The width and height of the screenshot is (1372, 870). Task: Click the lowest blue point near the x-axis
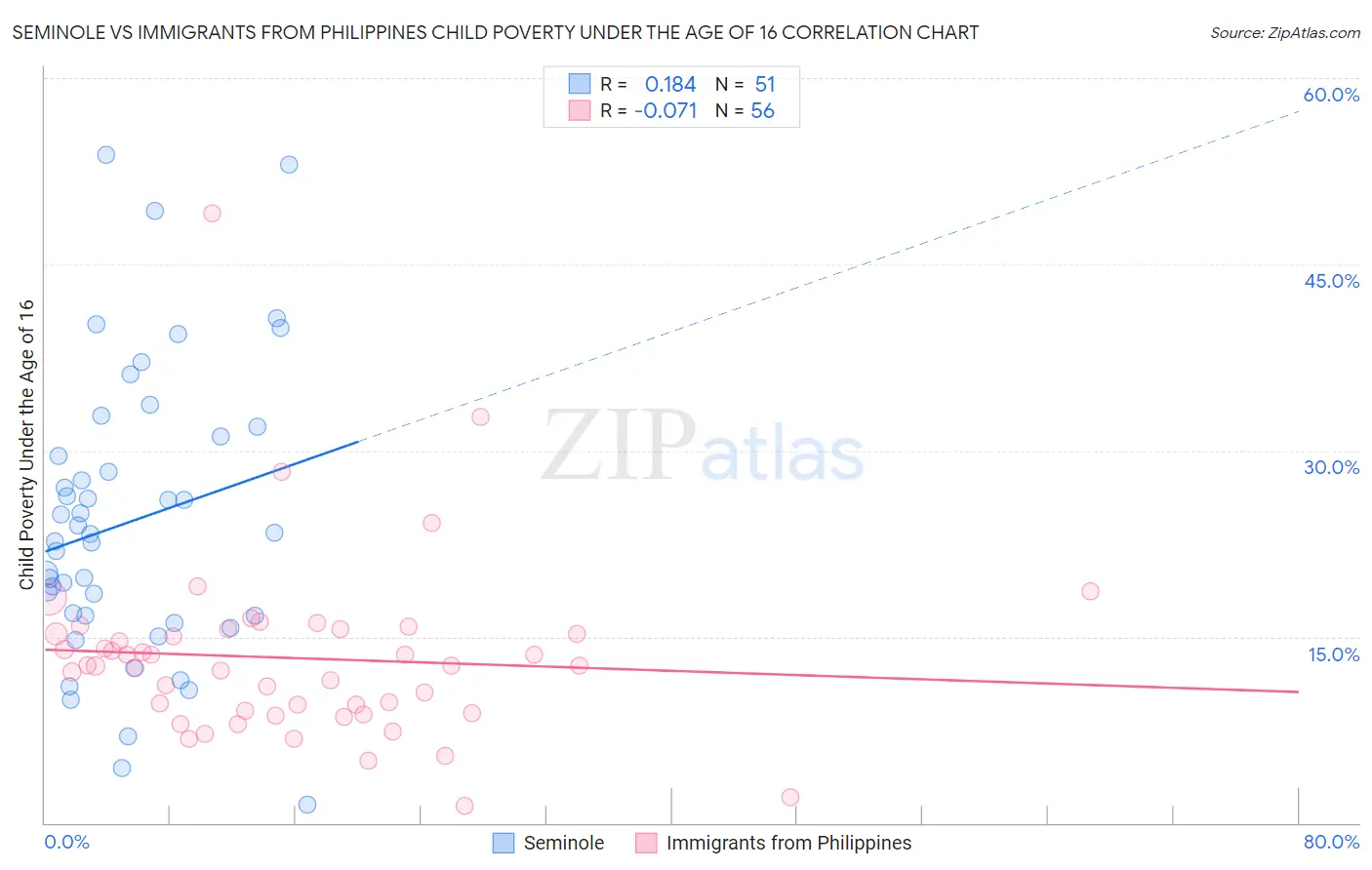[x=307, y=805]
